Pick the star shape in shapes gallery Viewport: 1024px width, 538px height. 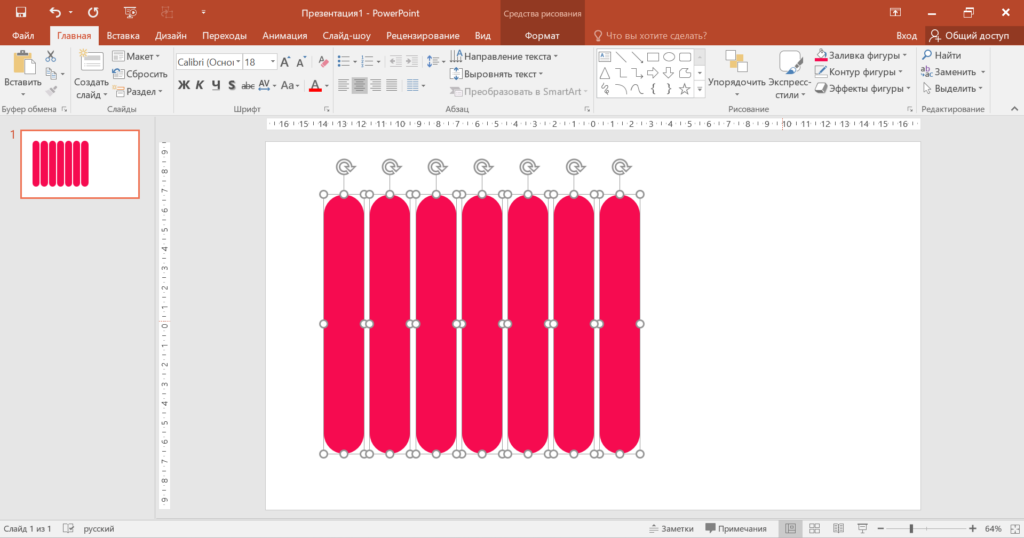point(684,89)
